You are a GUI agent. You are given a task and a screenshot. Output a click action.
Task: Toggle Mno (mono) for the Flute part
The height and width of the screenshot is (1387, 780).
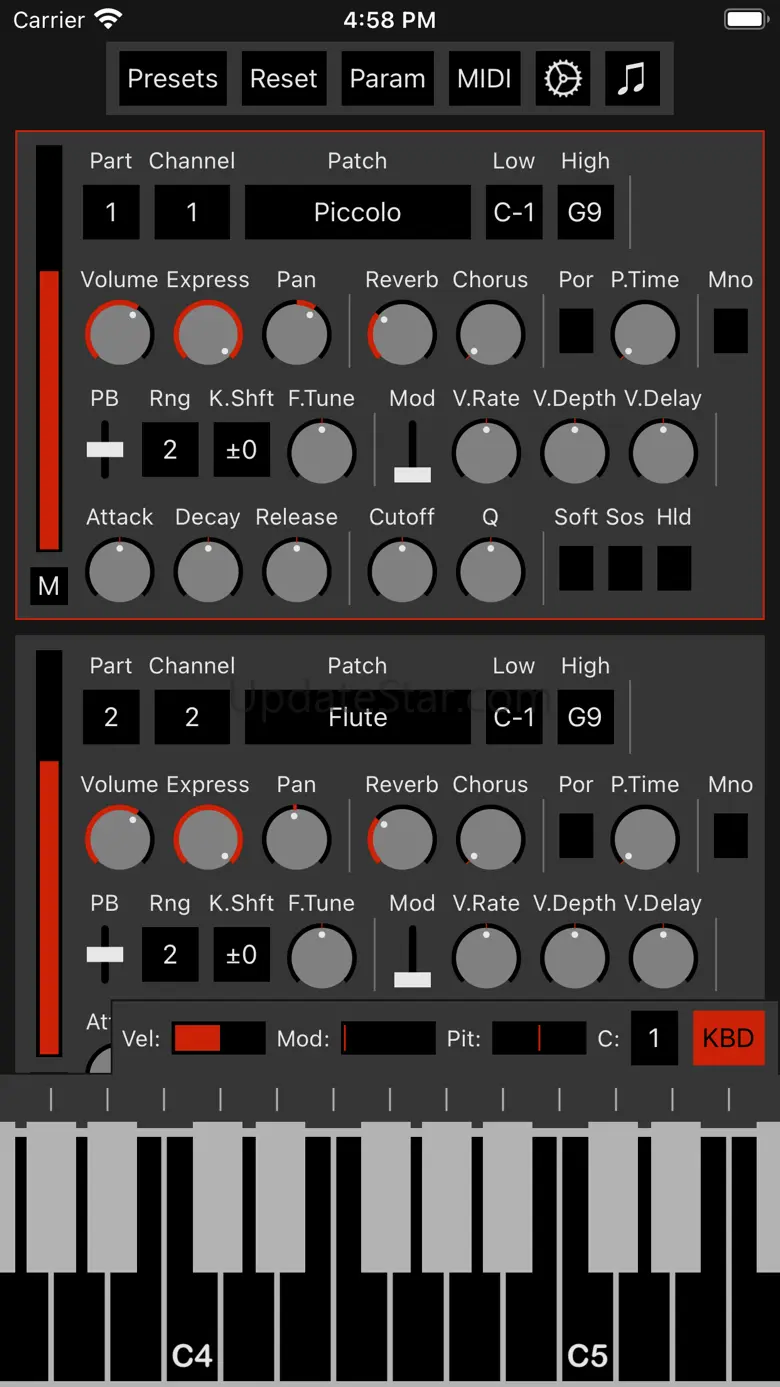(731, 836)
